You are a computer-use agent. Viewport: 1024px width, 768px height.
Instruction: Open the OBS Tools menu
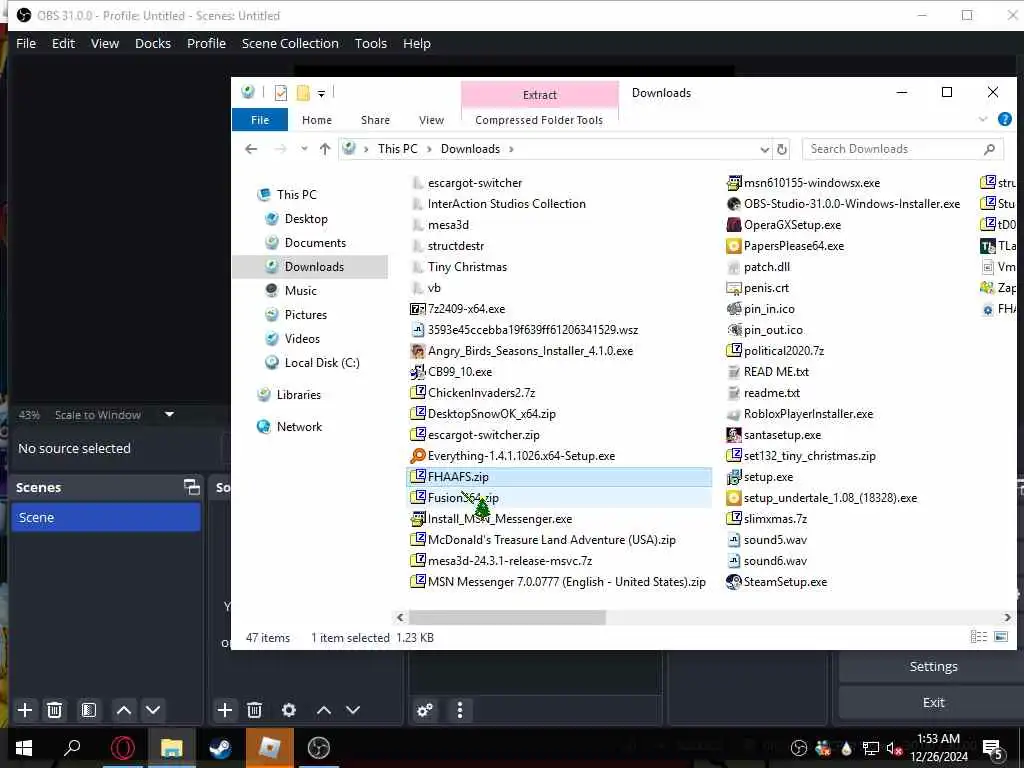371,43
